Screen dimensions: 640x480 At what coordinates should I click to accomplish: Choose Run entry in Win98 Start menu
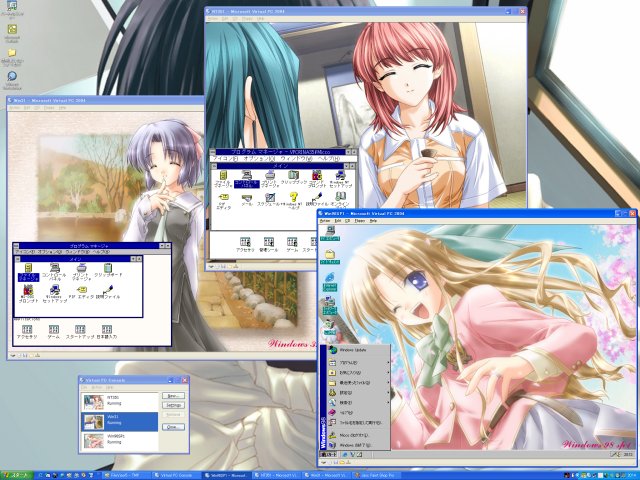pos(358,423)
